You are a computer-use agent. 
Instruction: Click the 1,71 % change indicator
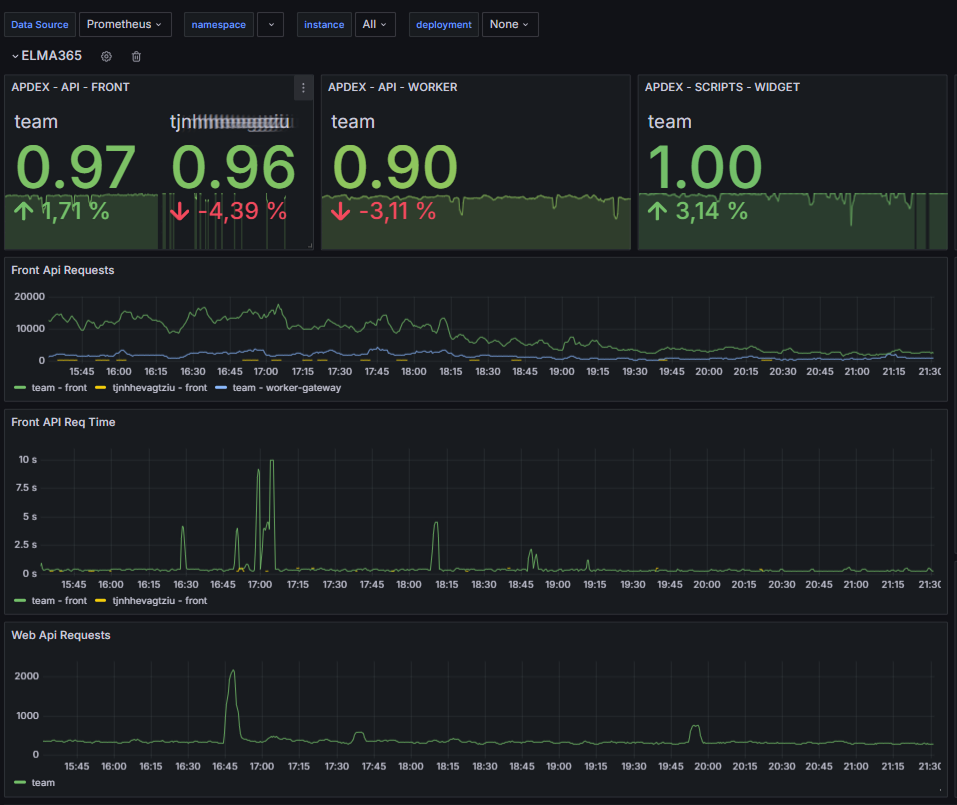[x=62, y=211]
